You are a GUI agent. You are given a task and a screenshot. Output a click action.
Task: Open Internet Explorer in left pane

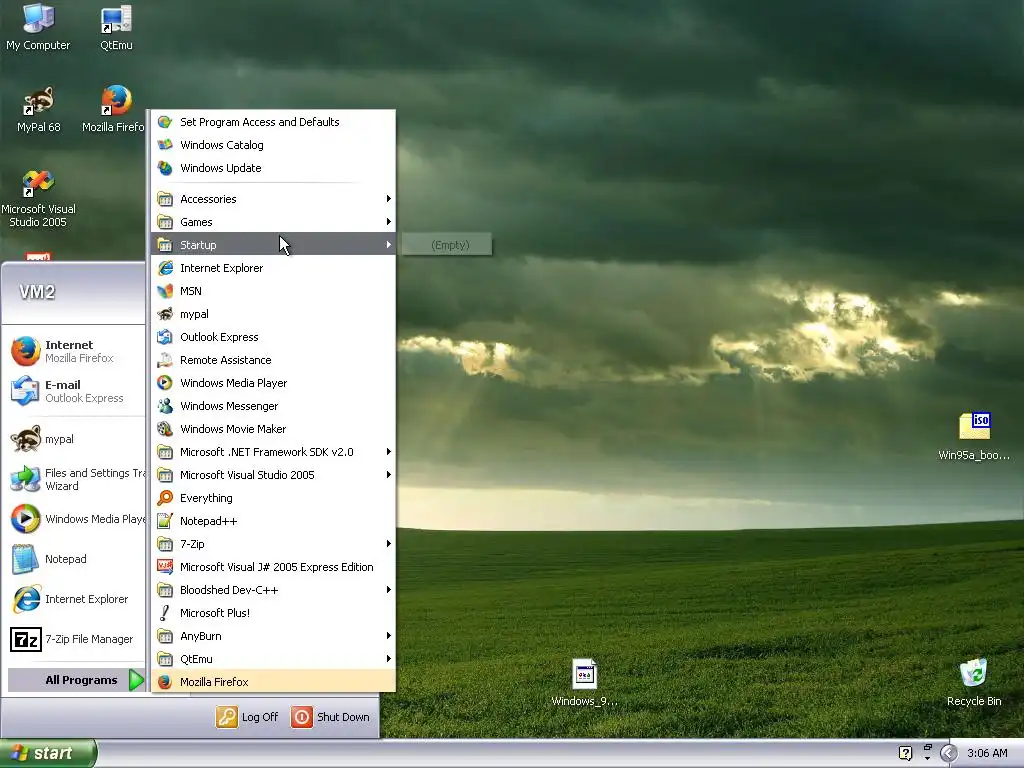pyautogui.click(x=74, y=599)
